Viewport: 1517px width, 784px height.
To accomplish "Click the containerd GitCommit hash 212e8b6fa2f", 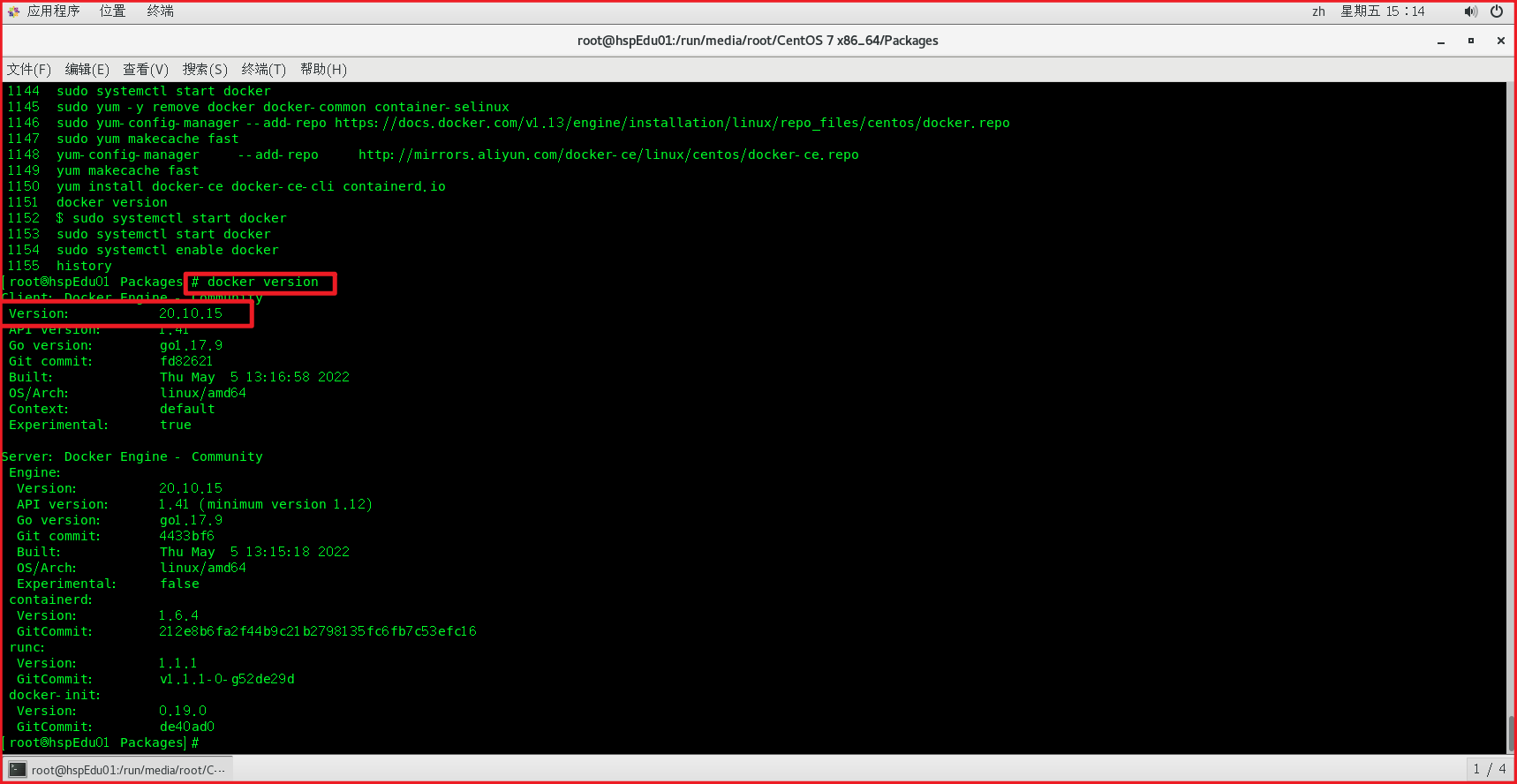I will (x=318, y=632).
